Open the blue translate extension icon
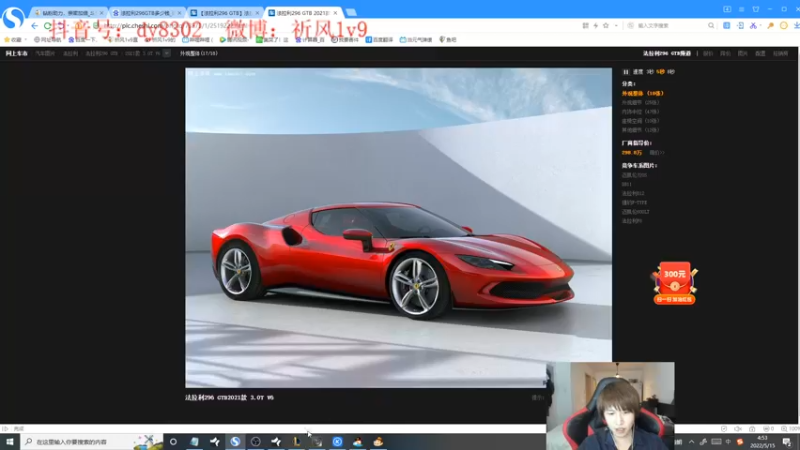 point(726,26)
